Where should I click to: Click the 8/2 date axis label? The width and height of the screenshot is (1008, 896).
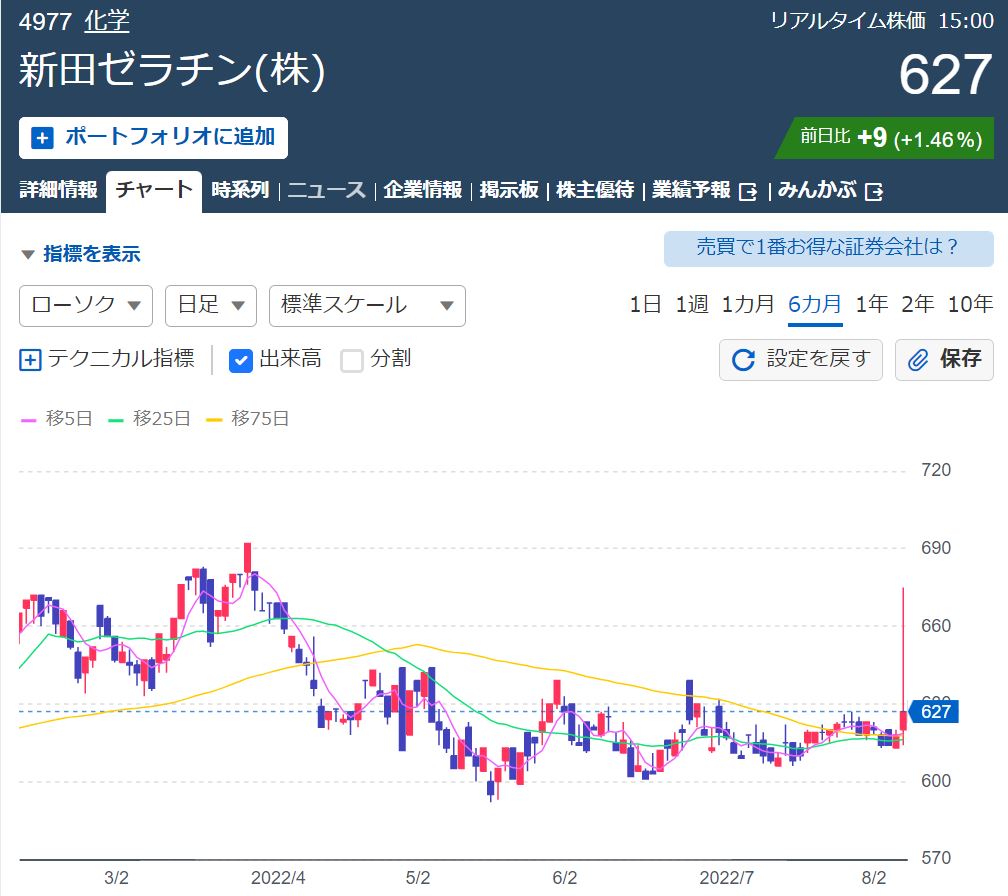tap(874, 878)
